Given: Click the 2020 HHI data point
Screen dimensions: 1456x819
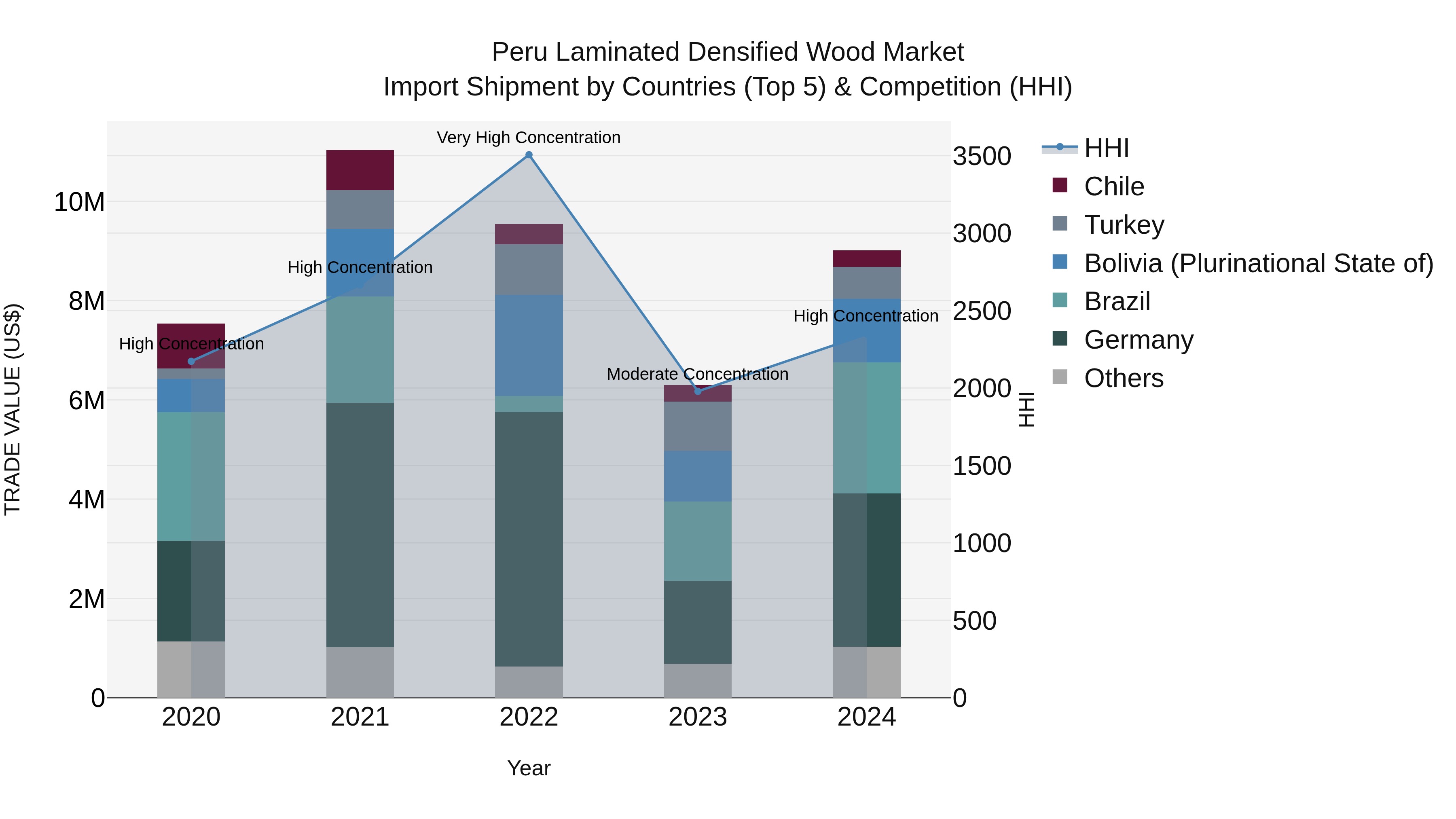Looking at the screenshot, I should tap(191, 362).
